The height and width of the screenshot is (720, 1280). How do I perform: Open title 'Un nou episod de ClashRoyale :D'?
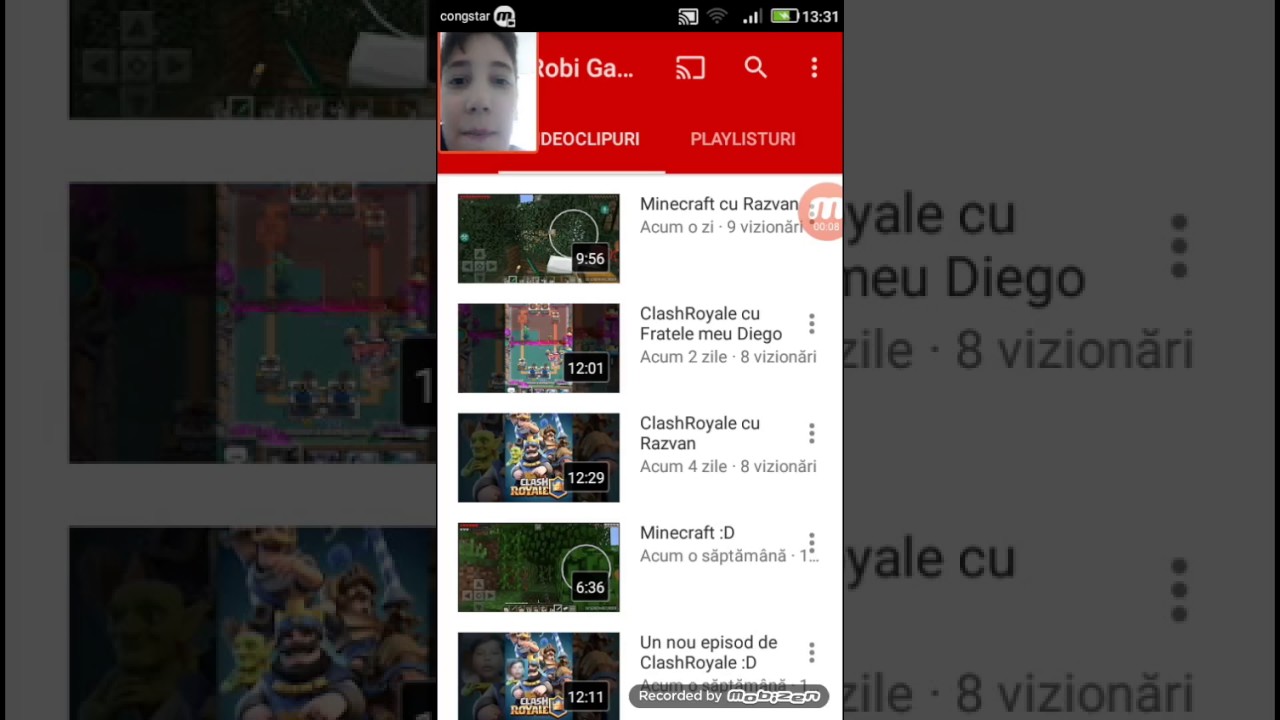click(x=708, y=652)
